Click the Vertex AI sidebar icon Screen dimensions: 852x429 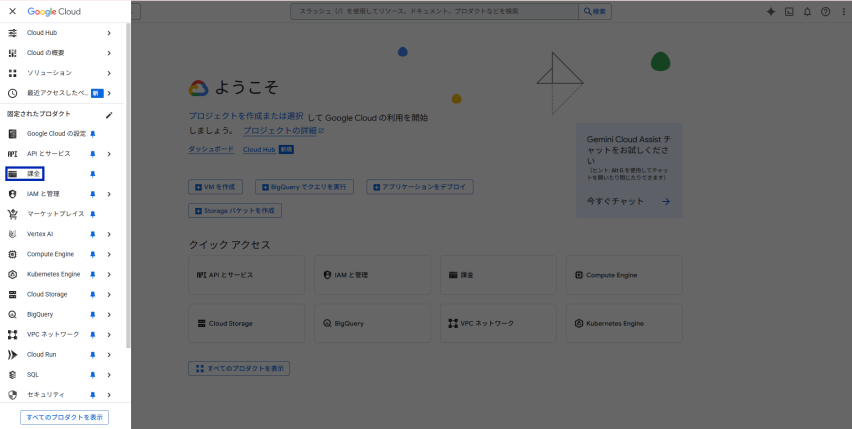click(12, 234)
